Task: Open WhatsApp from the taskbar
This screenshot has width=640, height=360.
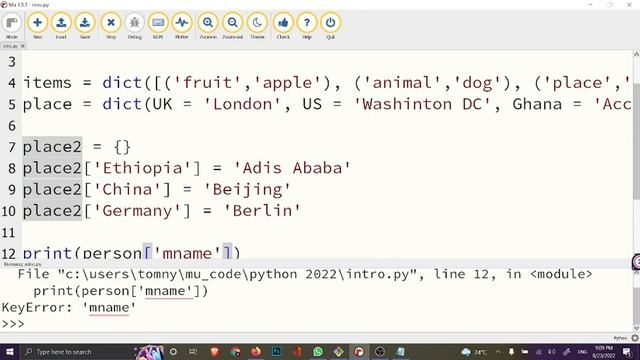Action: pyautogui.click(x=318, y=351)
